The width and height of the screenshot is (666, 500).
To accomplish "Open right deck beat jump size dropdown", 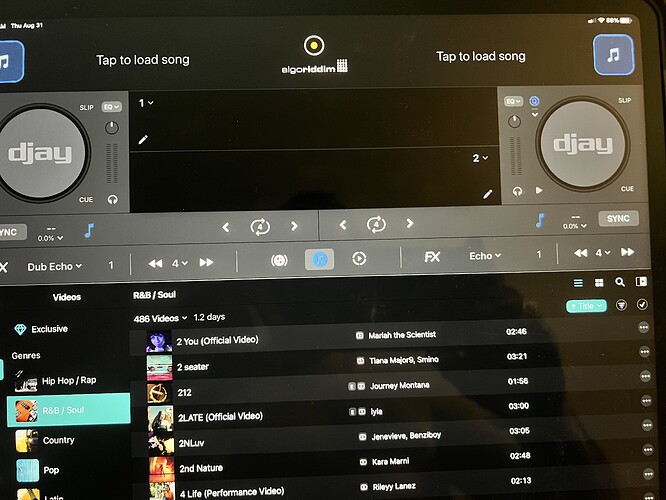I will 603,253.
